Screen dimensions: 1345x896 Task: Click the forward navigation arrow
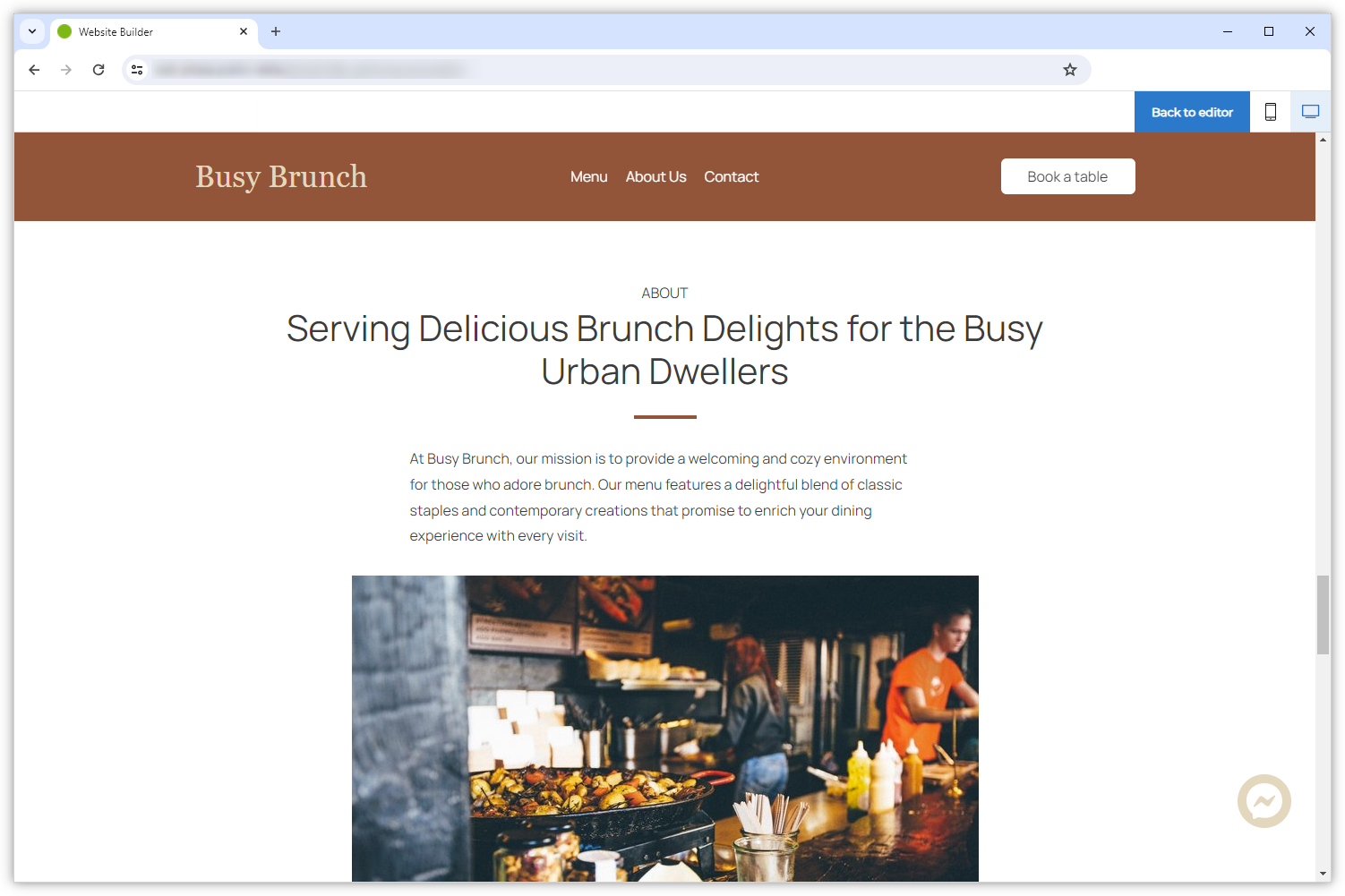click(x=66, y=70)
